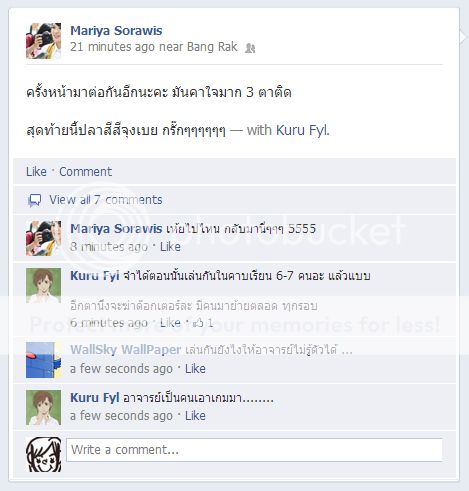Viewport: 469px width, 491px height.
Task: Like Kuru Fyl's latest comment
Action: 195,416
